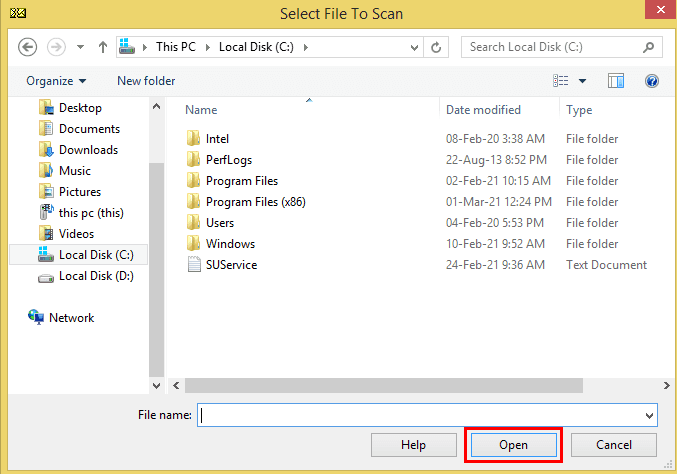Click the Cancel button

[614, 445]
